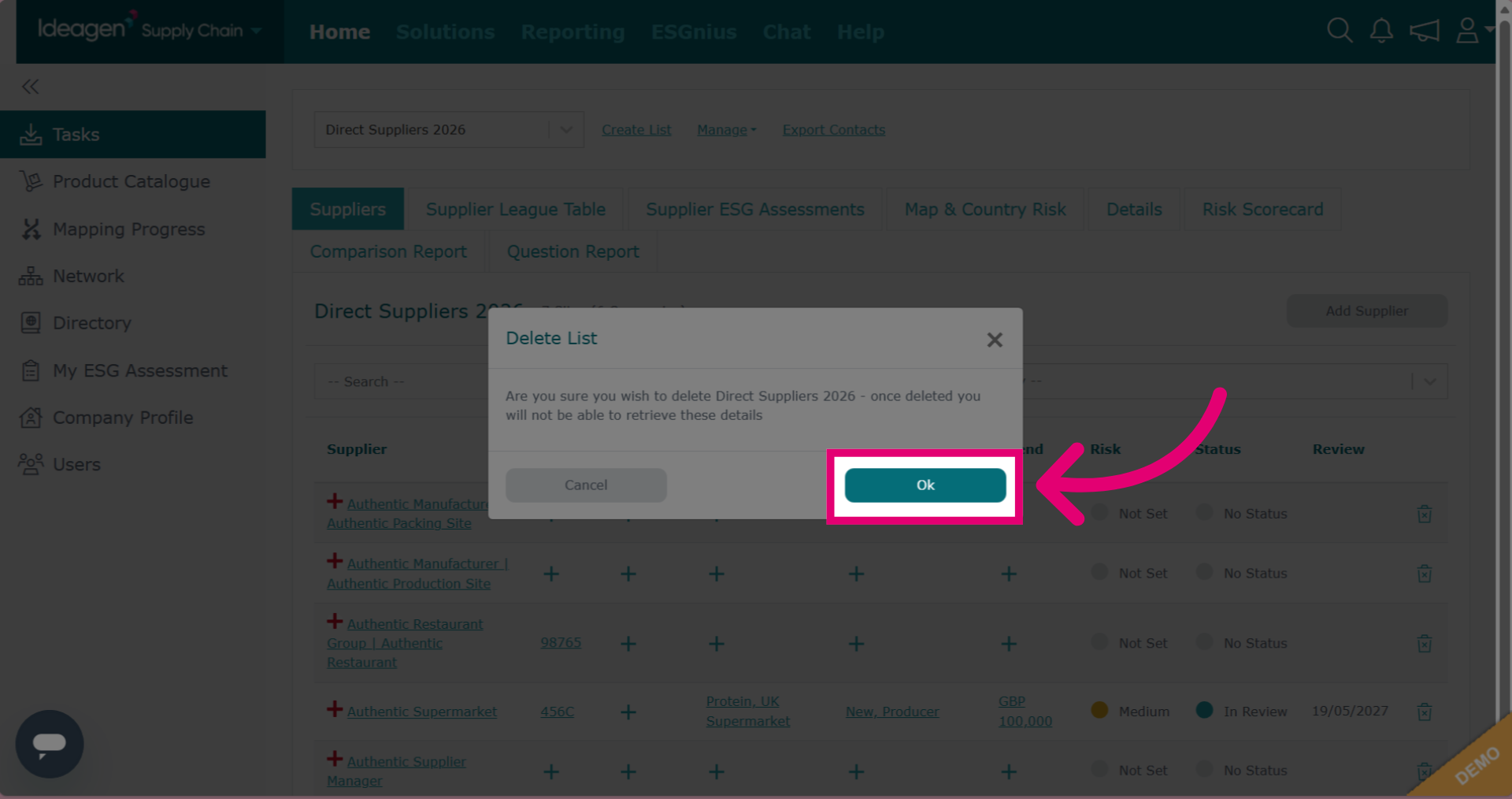Switch to the Question Report tab
Viewport: 1512px width, 799px height.
(x=573, y=251)
